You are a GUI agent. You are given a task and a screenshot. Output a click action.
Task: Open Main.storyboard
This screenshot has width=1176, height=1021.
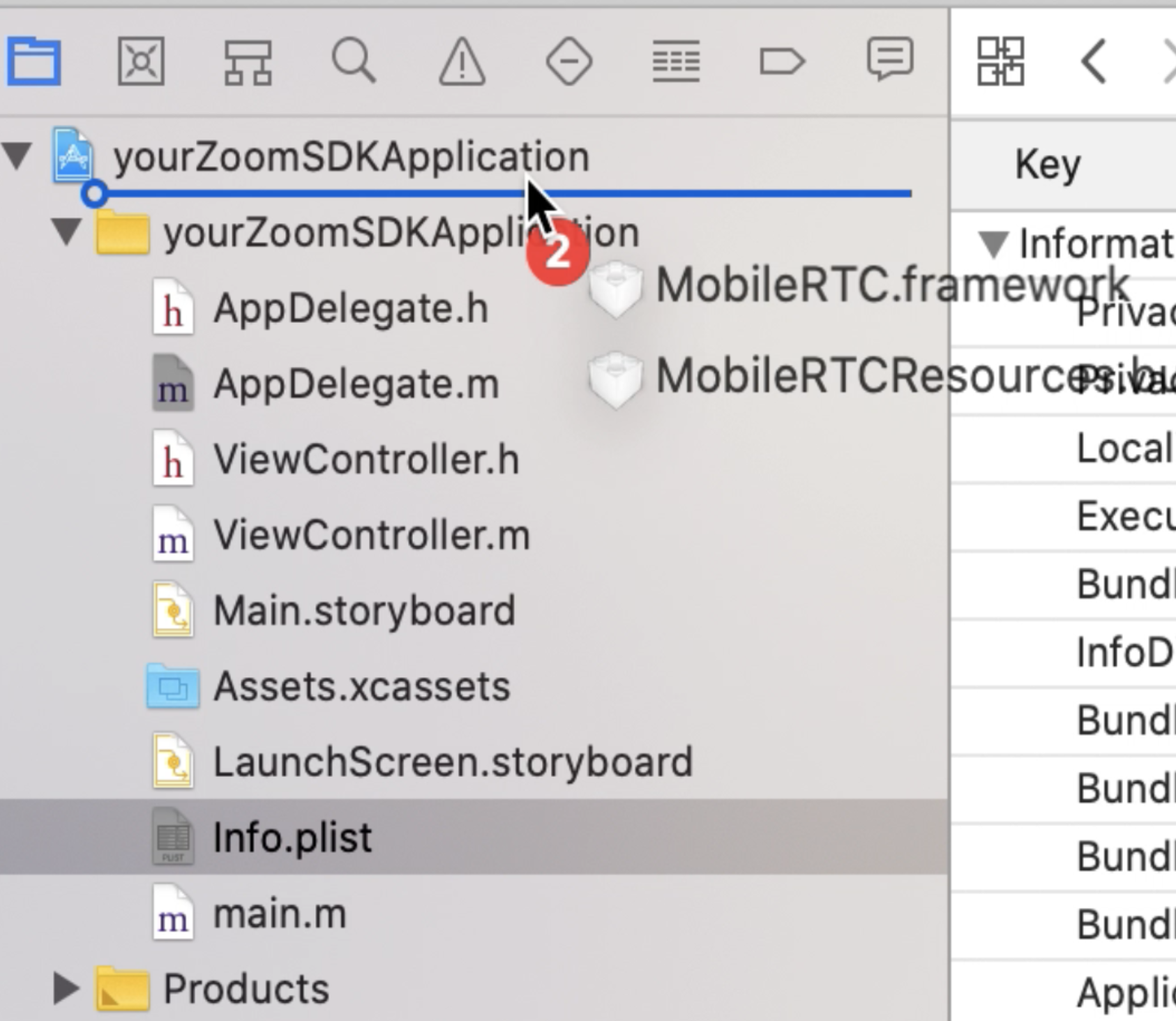364,610
